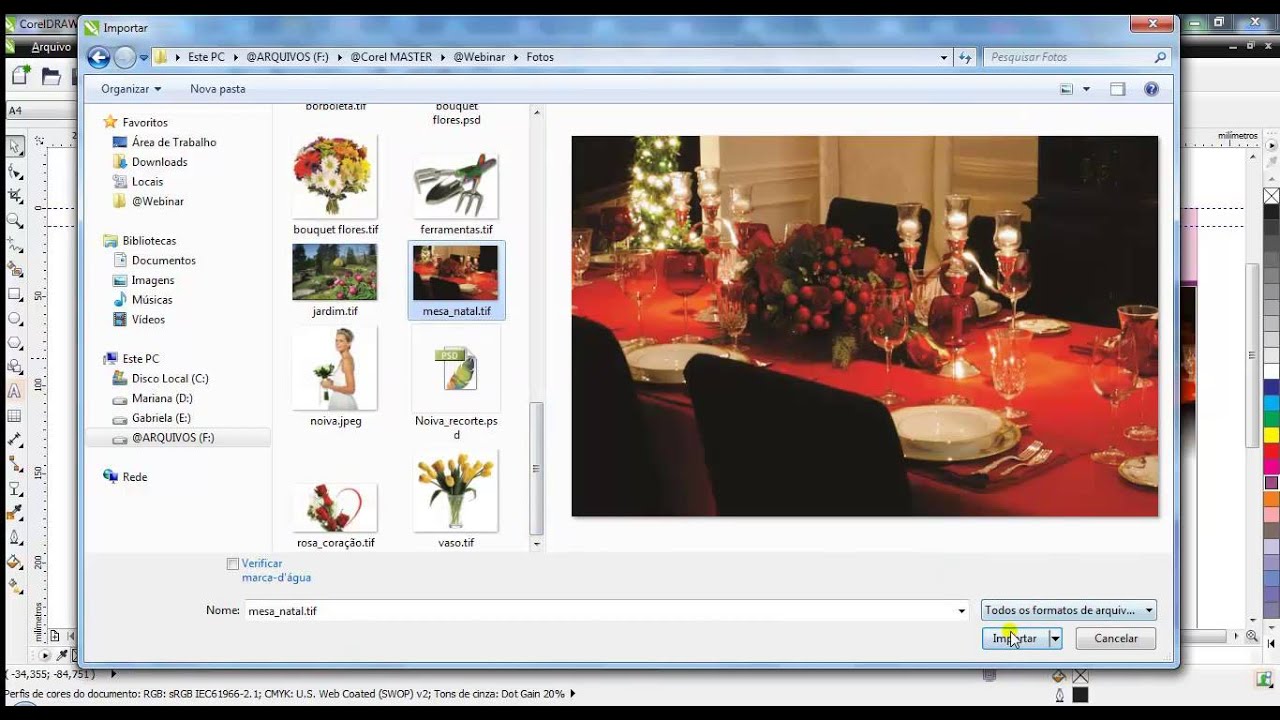Open Todos os formatos de arquivo dropdown
Image resolution: width=1280 pixels, height=720 pixels.
(x=1069, y=610)
